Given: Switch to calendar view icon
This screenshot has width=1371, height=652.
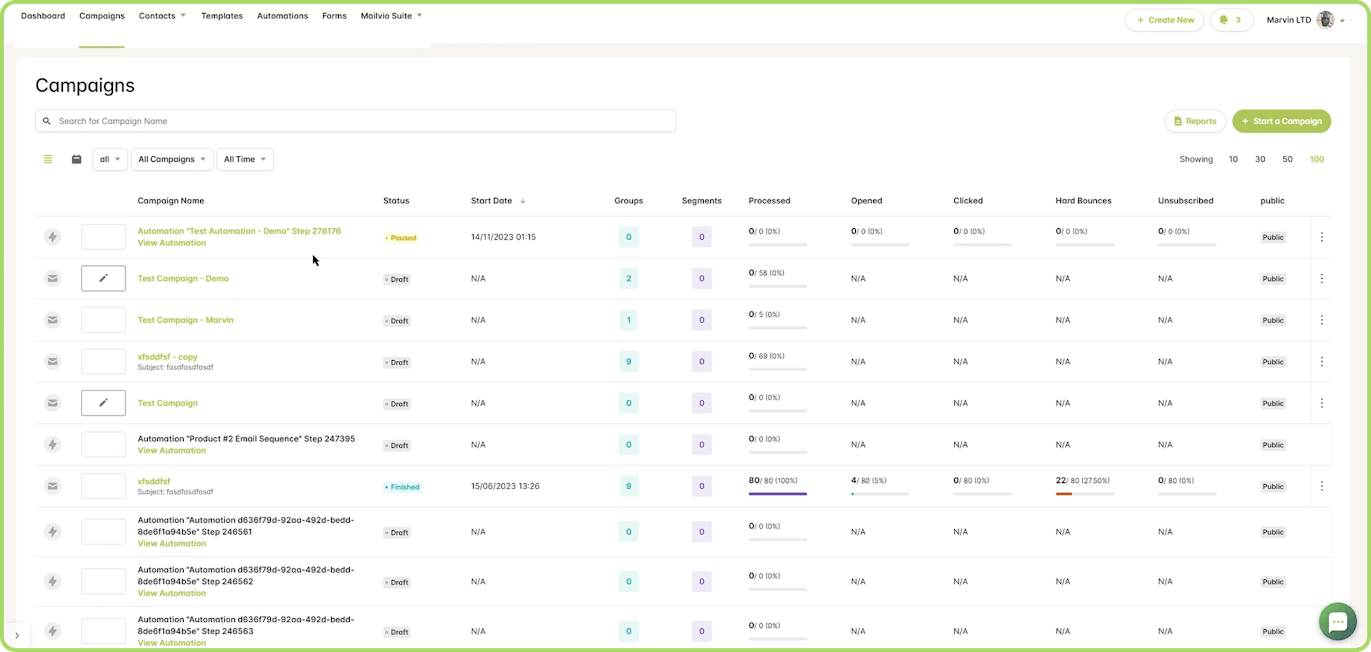Looking at the screenshot, I should click(x=76, y=159).
